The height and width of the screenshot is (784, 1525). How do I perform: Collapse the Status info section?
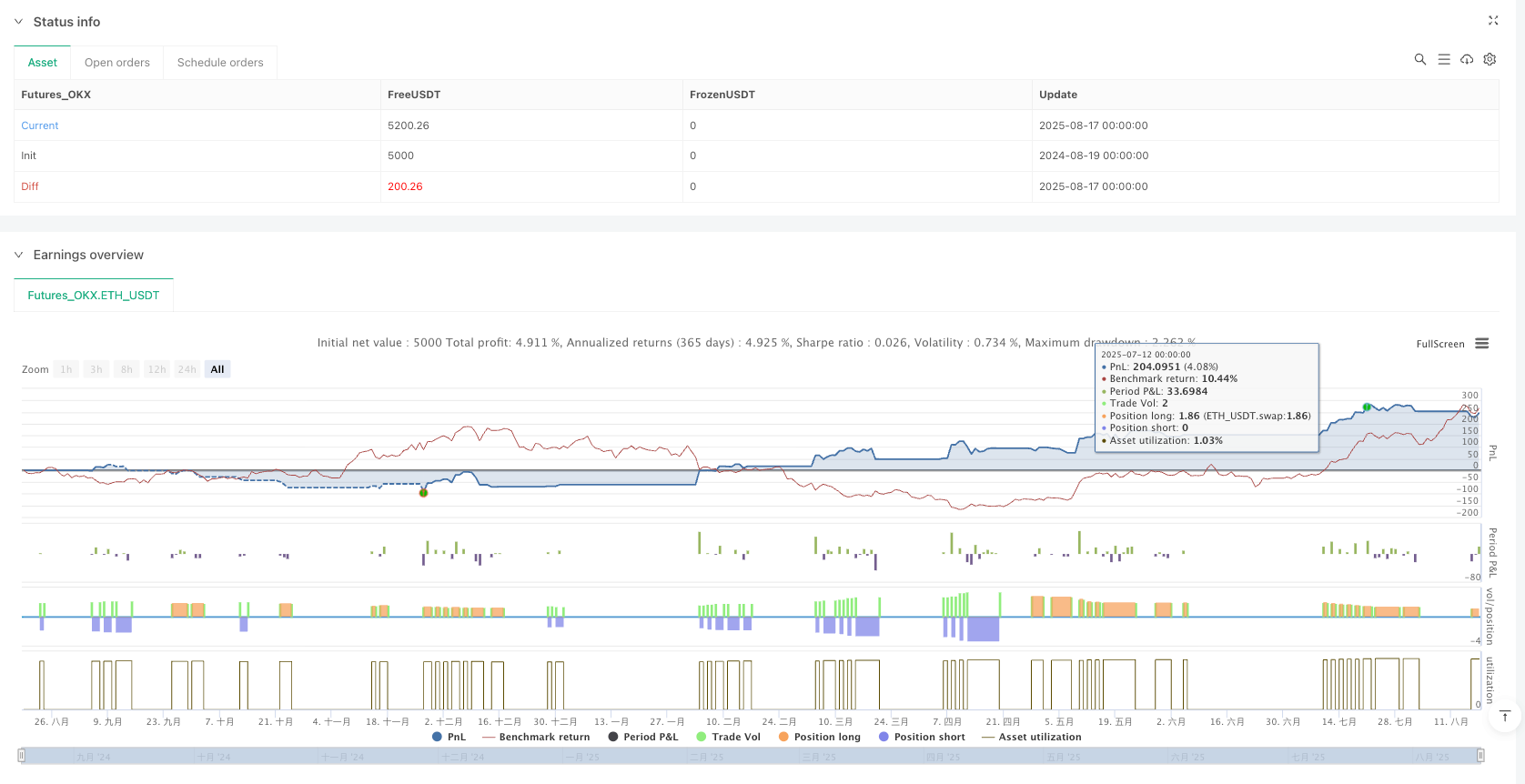coord(18,22)
